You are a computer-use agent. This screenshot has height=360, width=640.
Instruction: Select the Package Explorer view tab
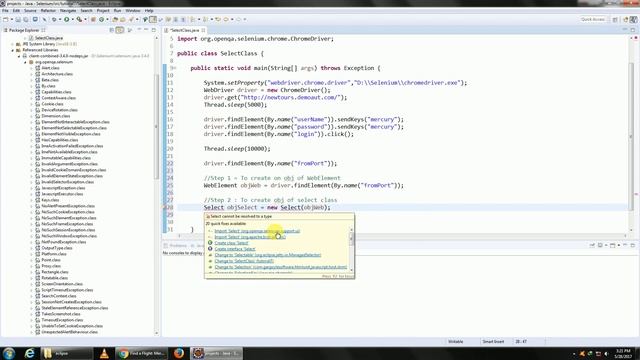(x=24, y=30)
